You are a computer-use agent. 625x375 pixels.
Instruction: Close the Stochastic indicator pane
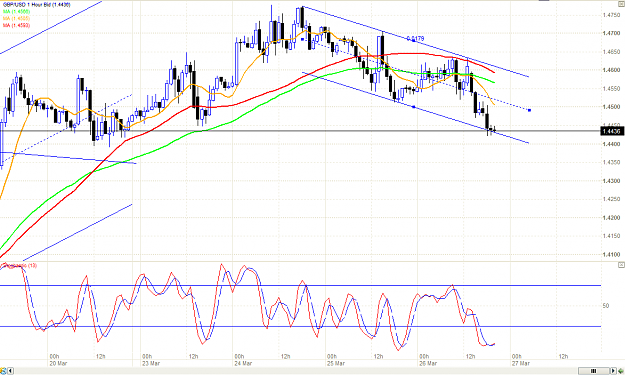click(x=621, y=265)
